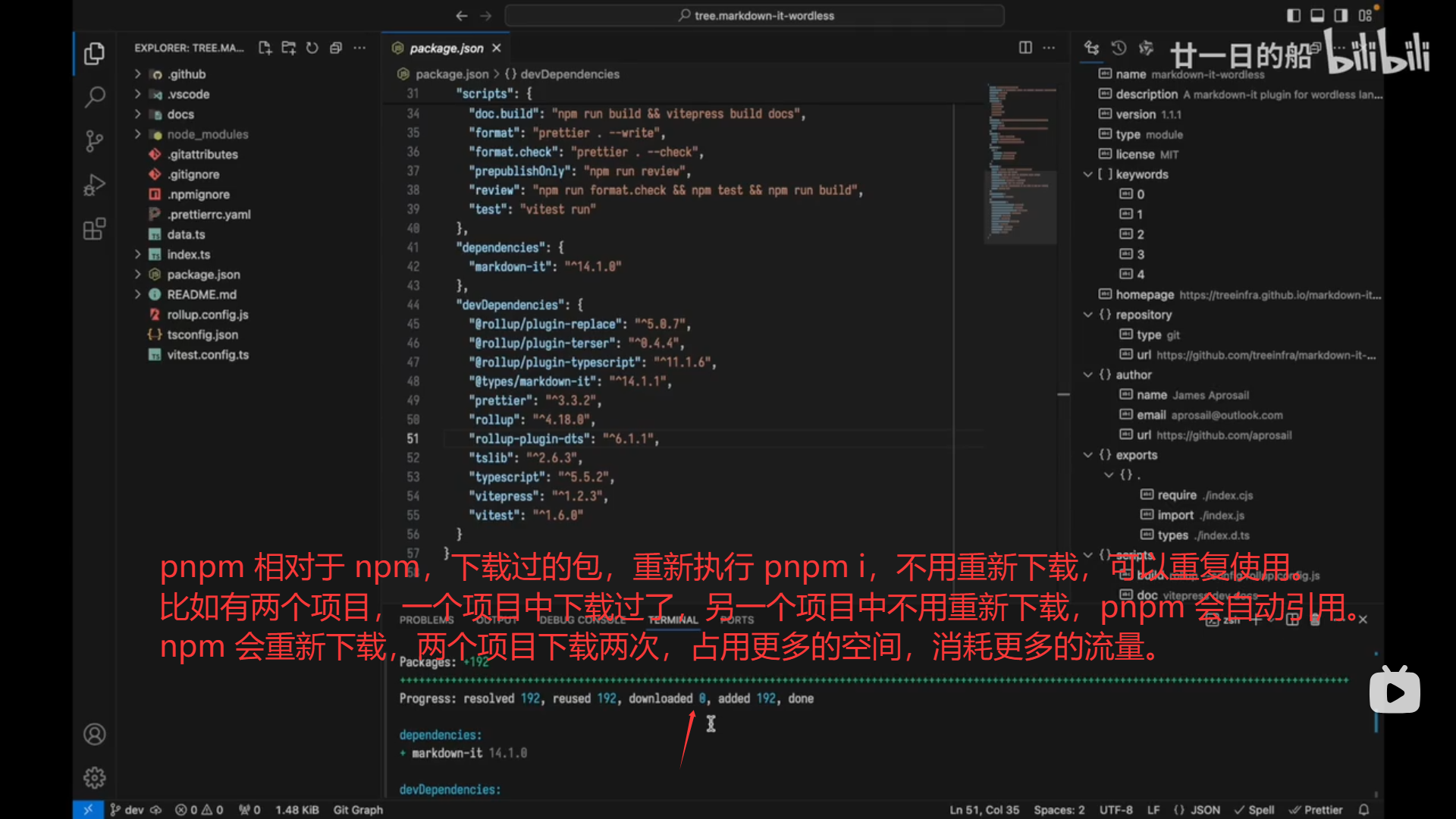
Task: Switch to the PROBLEMS panel tab
Action: [427, 620]
